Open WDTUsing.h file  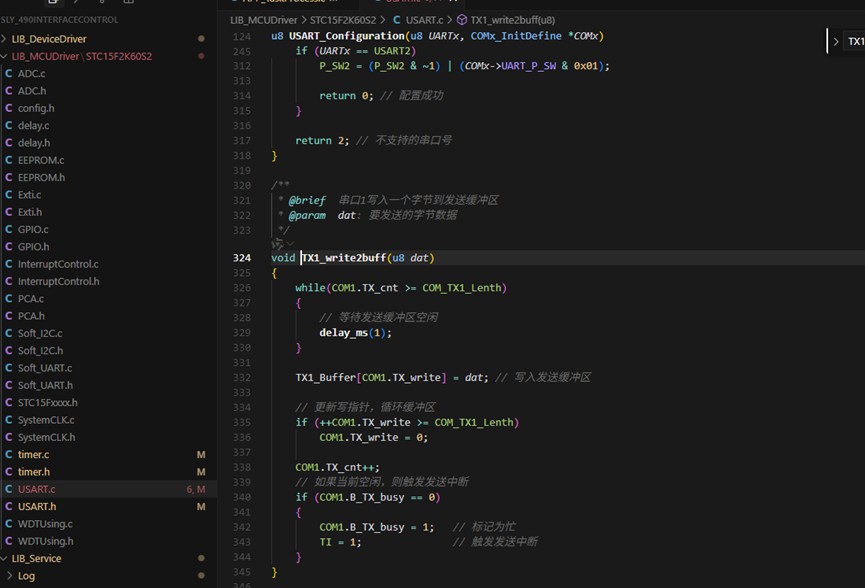pyautogui.click(x=45, y=541)
